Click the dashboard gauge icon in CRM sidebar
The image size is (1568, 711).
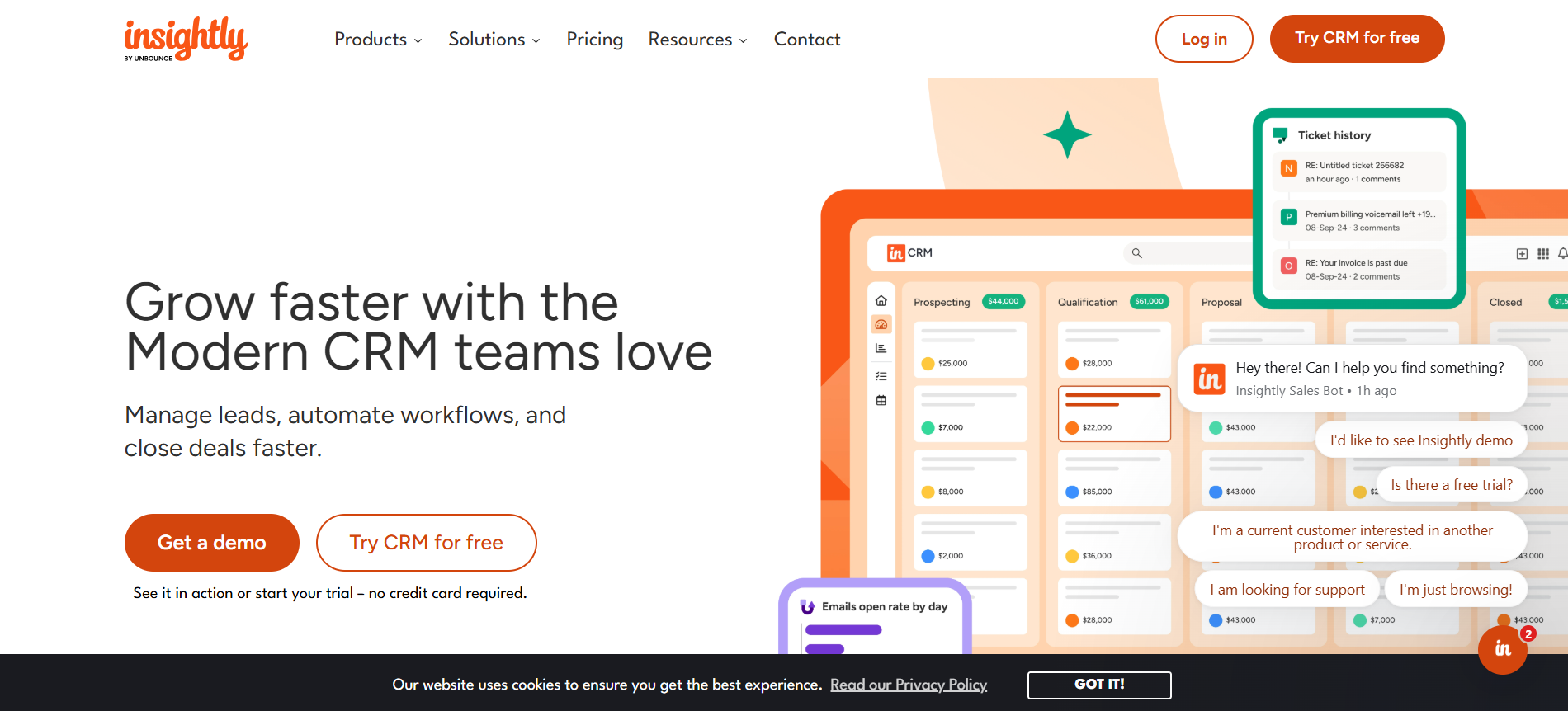point(881,324)
